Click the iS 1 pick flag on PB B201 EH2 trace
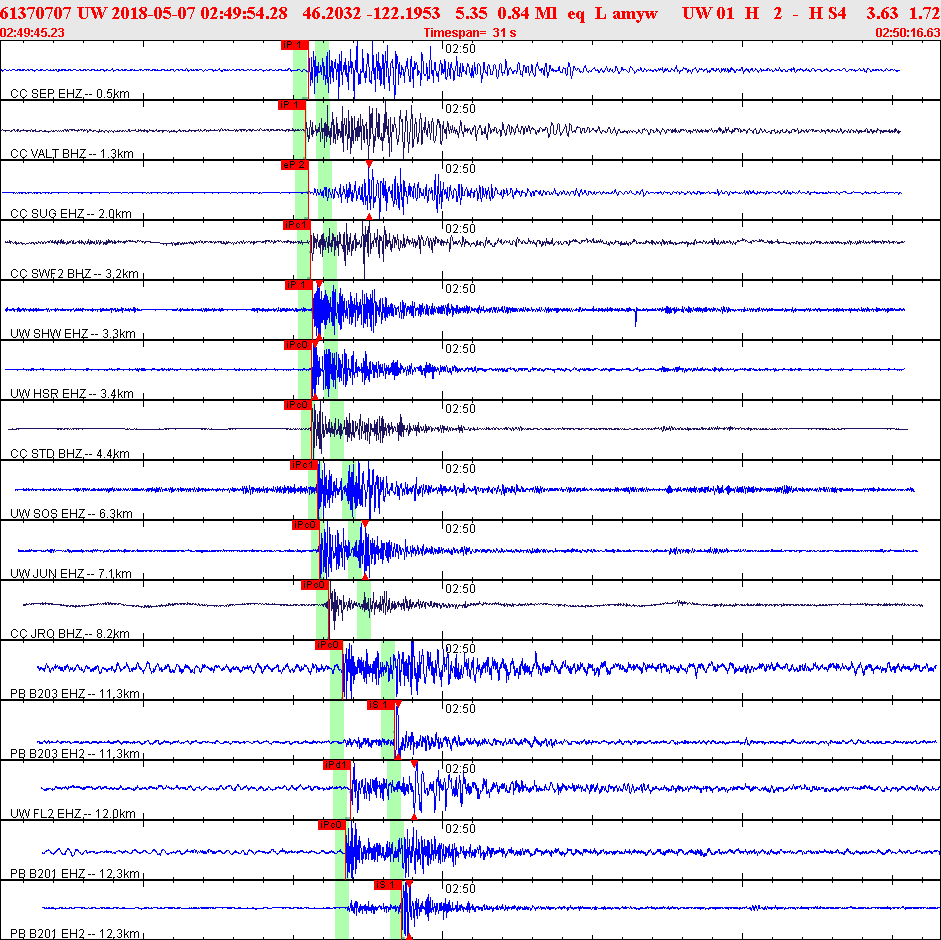Screen dimensions: 941x940 (x=387, y=885)
